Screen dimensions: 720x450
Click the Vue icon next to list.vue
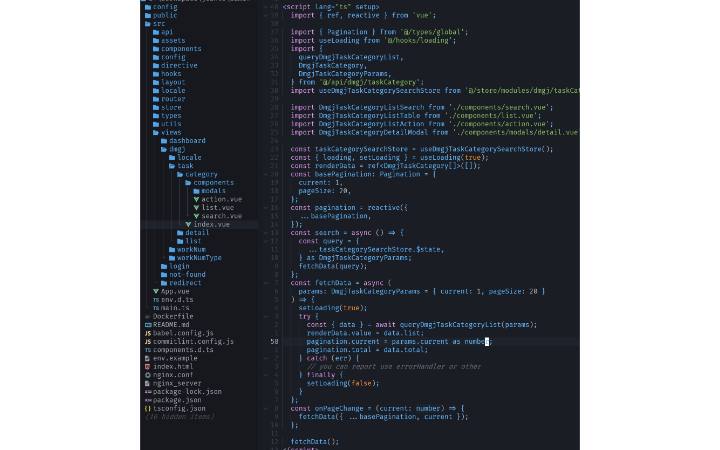(196, 208)
